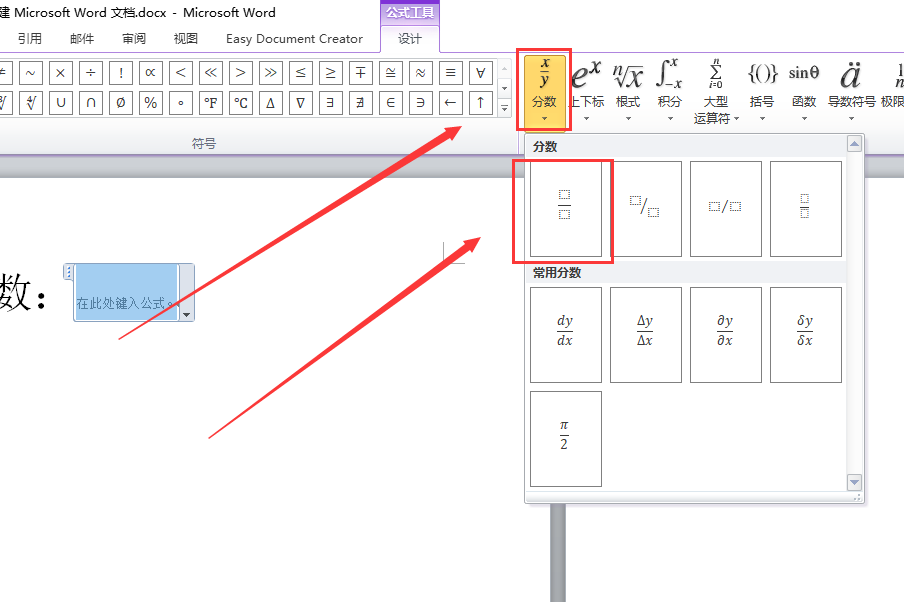Insert the increment Δ symbol
This screenshot has height=602, width=904.
coord(270,103)
